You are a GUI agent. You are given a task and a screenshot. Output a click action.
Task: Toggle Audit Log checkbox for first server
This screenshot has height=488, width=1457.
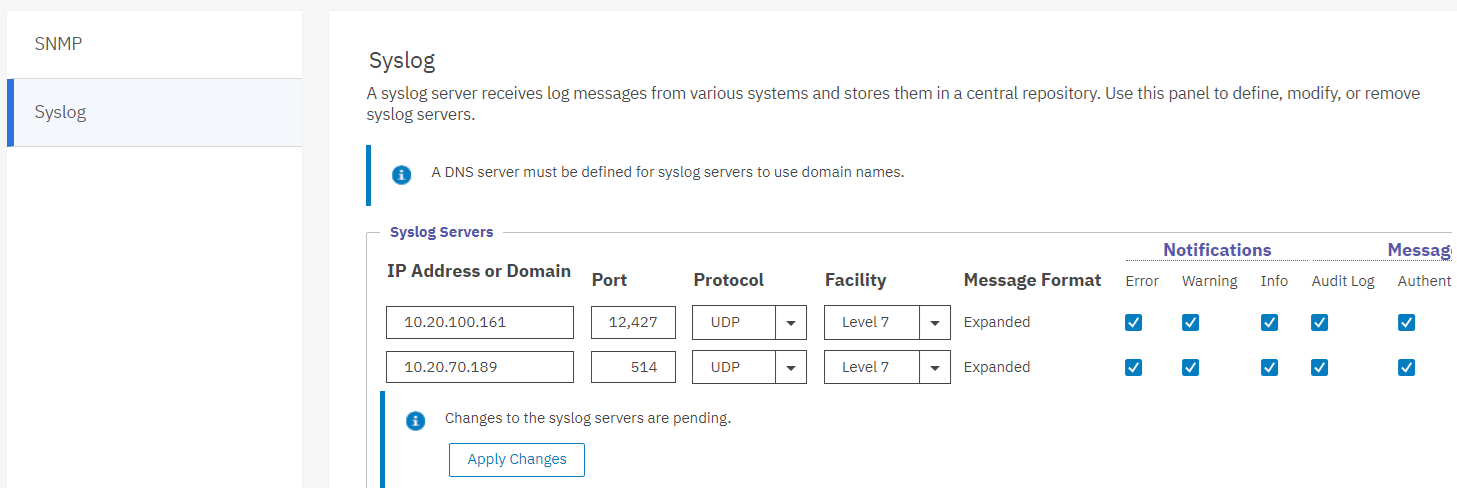(1319, 322)
